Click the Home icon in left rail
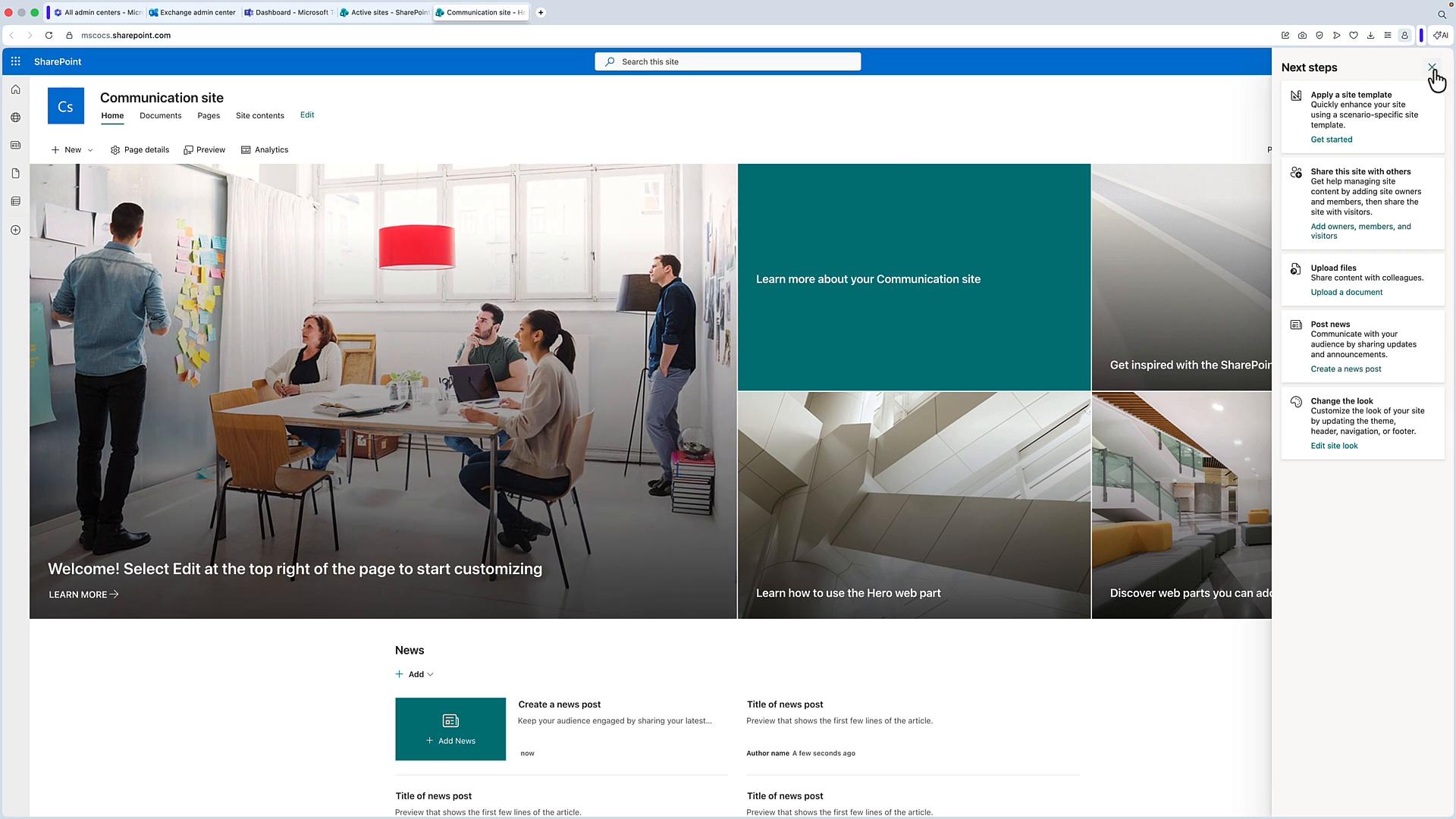Image resolution: width=1456 pixels, height=819 pixels. [x=15, y=89]
